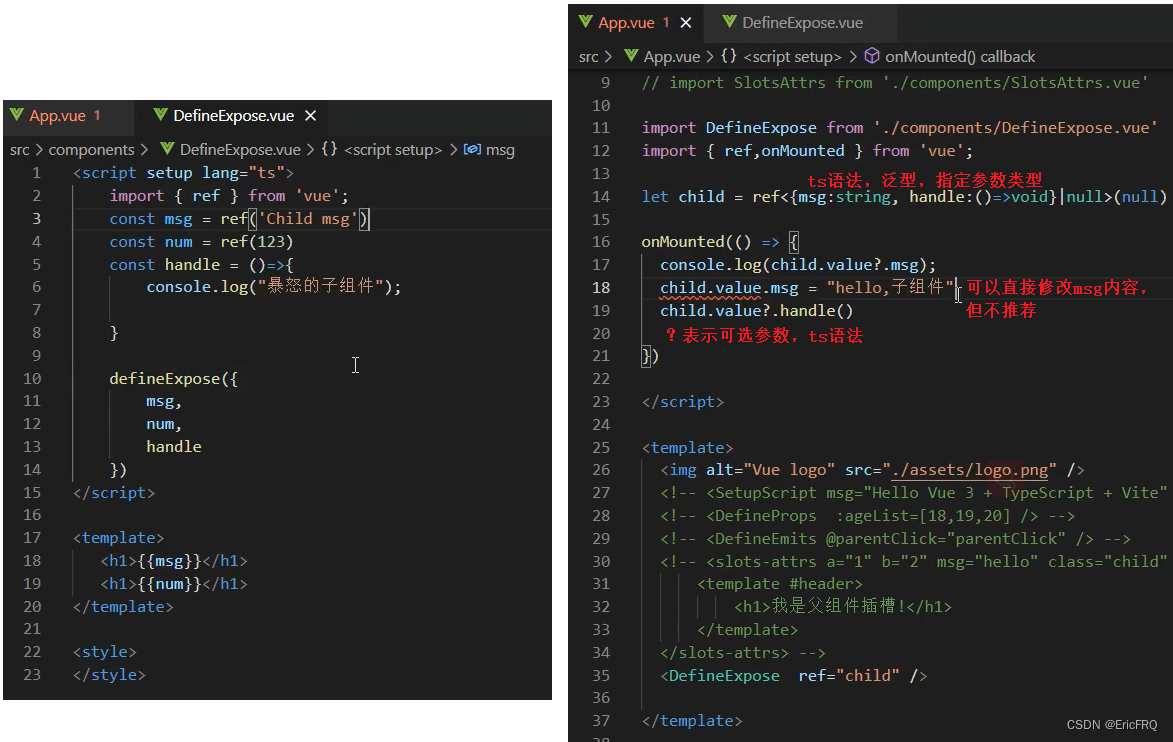This screenshot has width=1173, height=742.
Task: Click DefineExpose.vue breadcrumb in left editor
Action: point(240,150)
